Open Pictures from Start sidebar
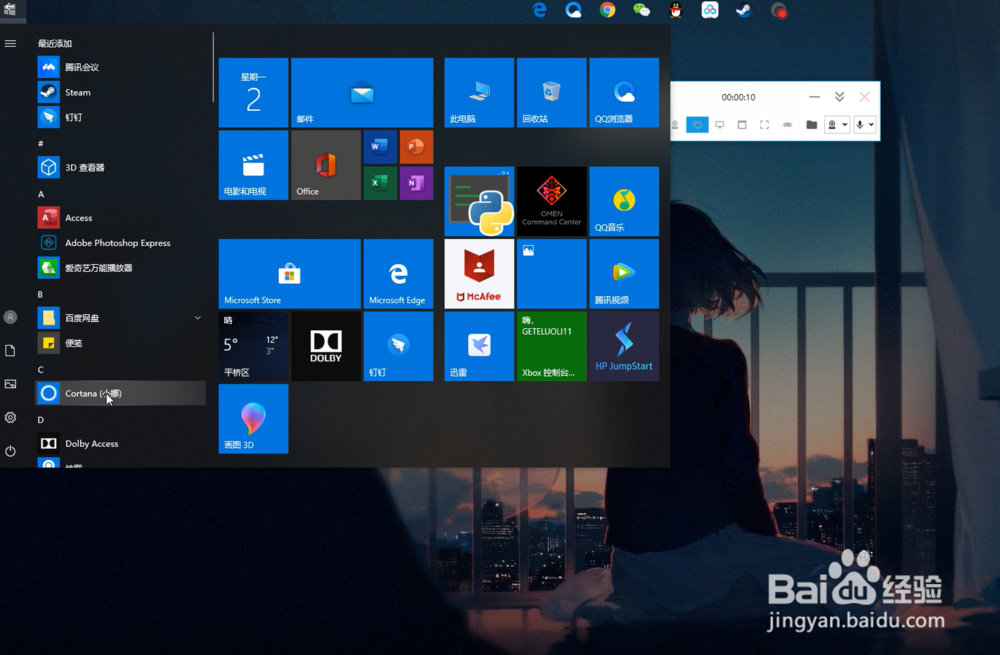Viewport: 1000px width, 655px height. pyautogui.click(x=10, y=384)
